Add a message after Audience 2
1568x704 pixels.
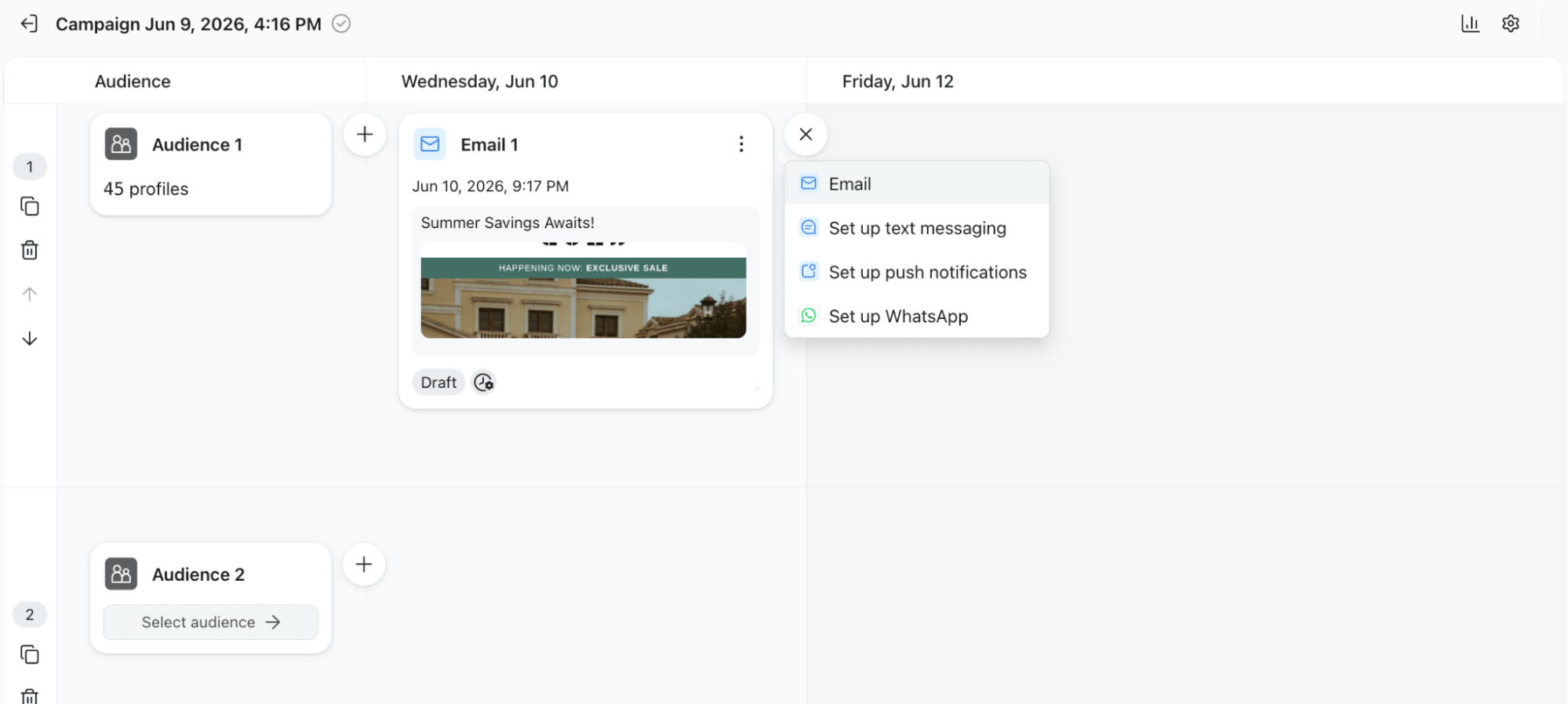pyautogui.click(x=364, y=564)
